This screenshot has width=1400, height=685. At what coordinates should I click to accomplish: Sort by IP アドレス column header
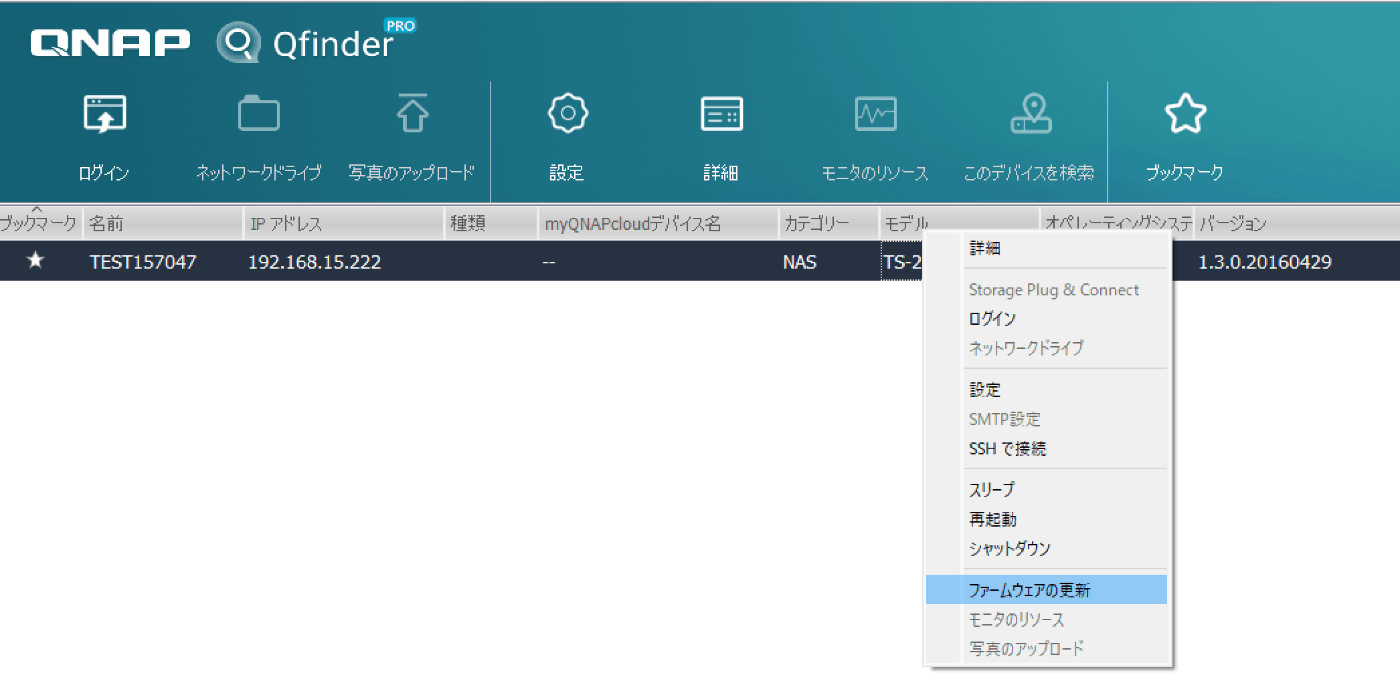pyautogui.click(x=344, y=223)
